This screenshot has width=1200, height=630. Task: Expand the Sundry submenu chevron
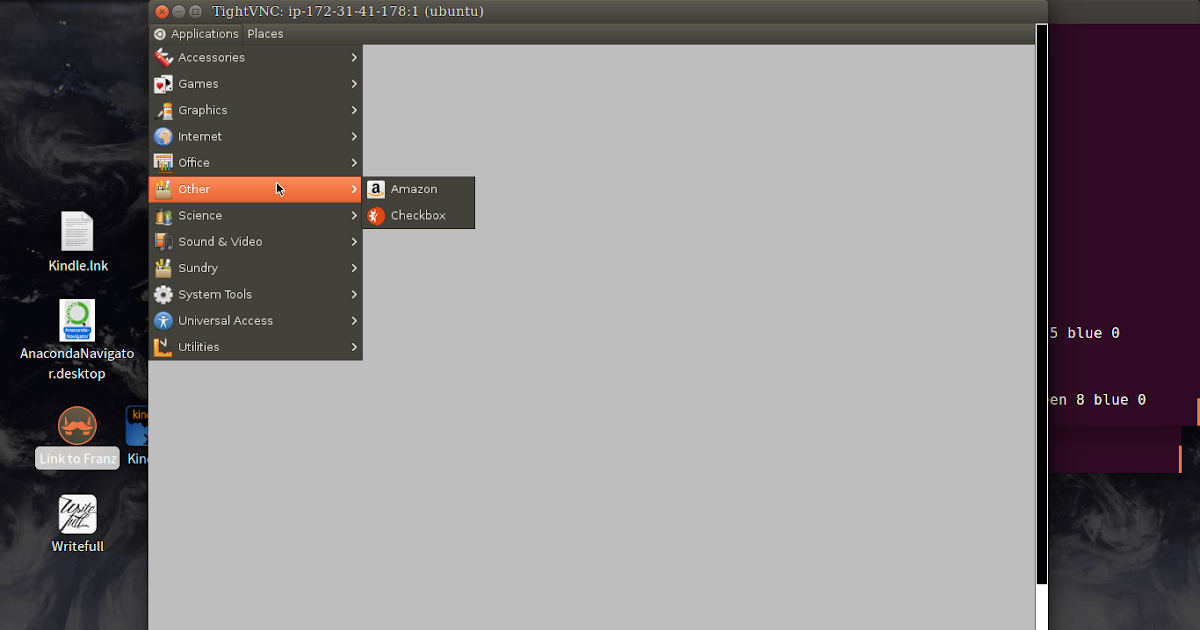355,267
